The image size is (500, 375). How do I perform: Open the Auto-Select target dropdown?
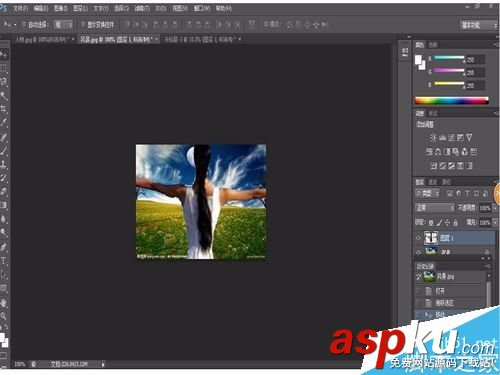63,25
